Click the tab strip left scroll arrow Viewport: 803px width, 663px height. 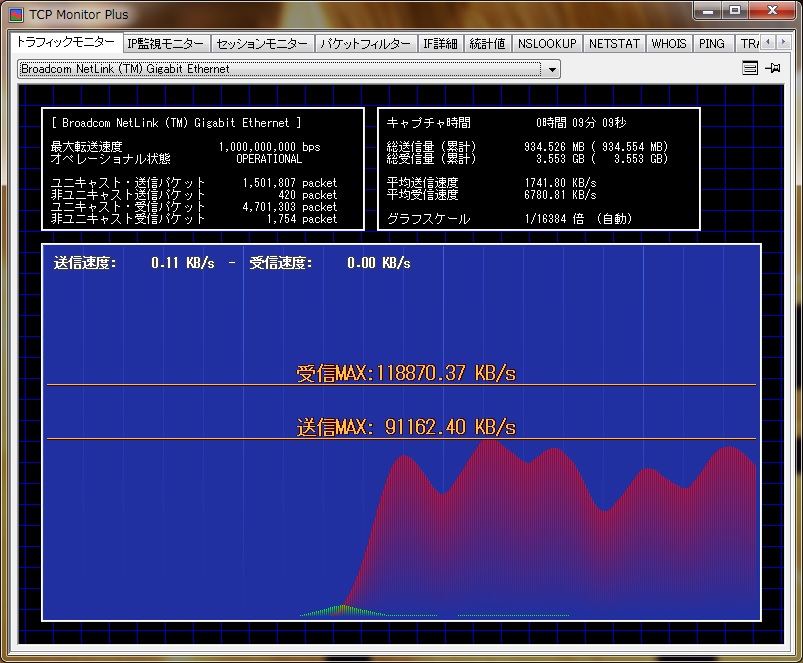point(768,42)
